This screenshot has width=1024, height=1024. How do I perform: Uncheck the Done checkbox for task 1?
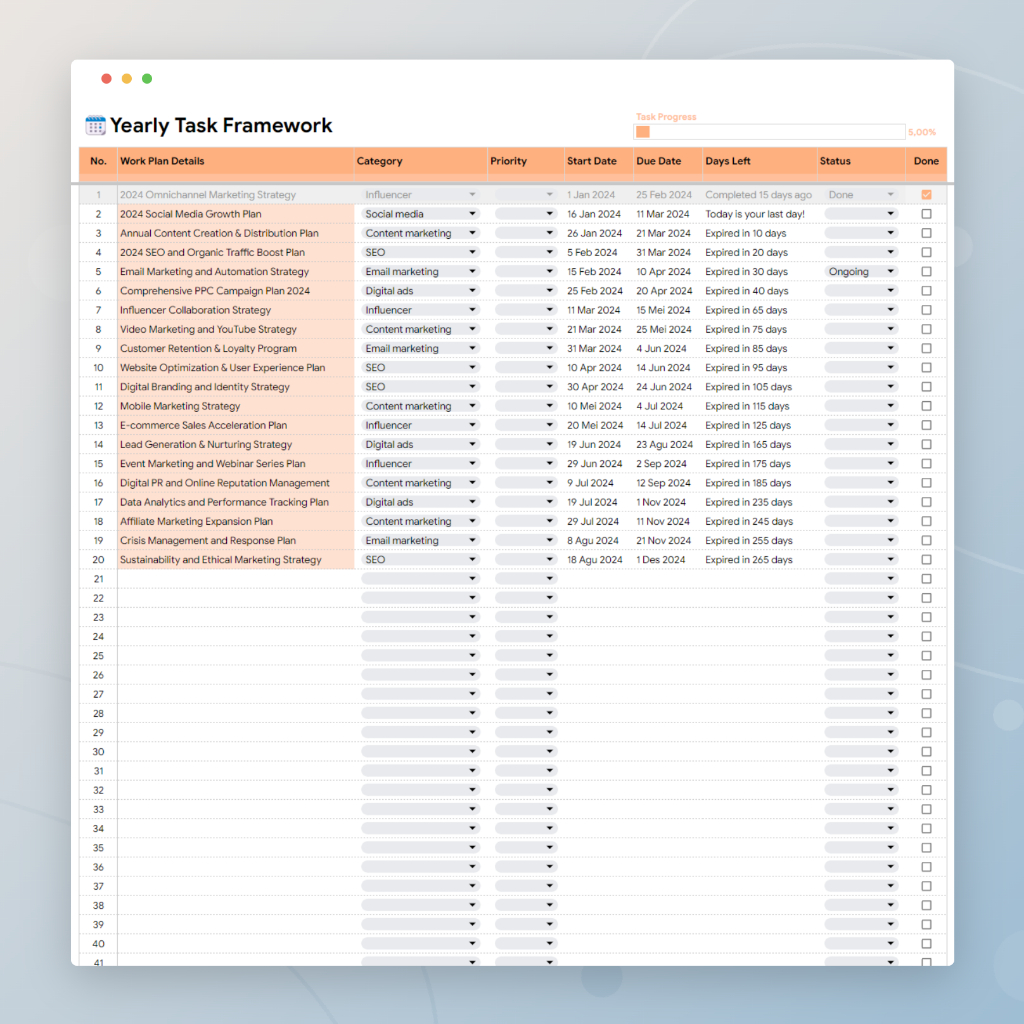click(926, 195)
